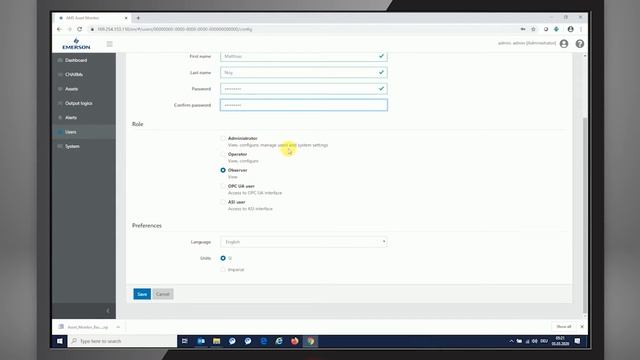Click the Confirm password field
640x360 pixels.
tap(304, 105)
